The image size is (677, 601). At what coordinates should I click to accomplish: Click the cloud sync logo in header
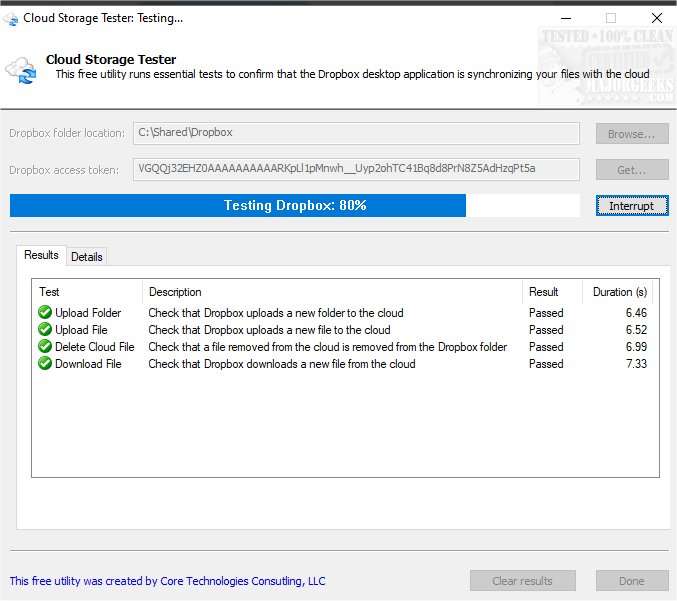click(x=21, y=69)
